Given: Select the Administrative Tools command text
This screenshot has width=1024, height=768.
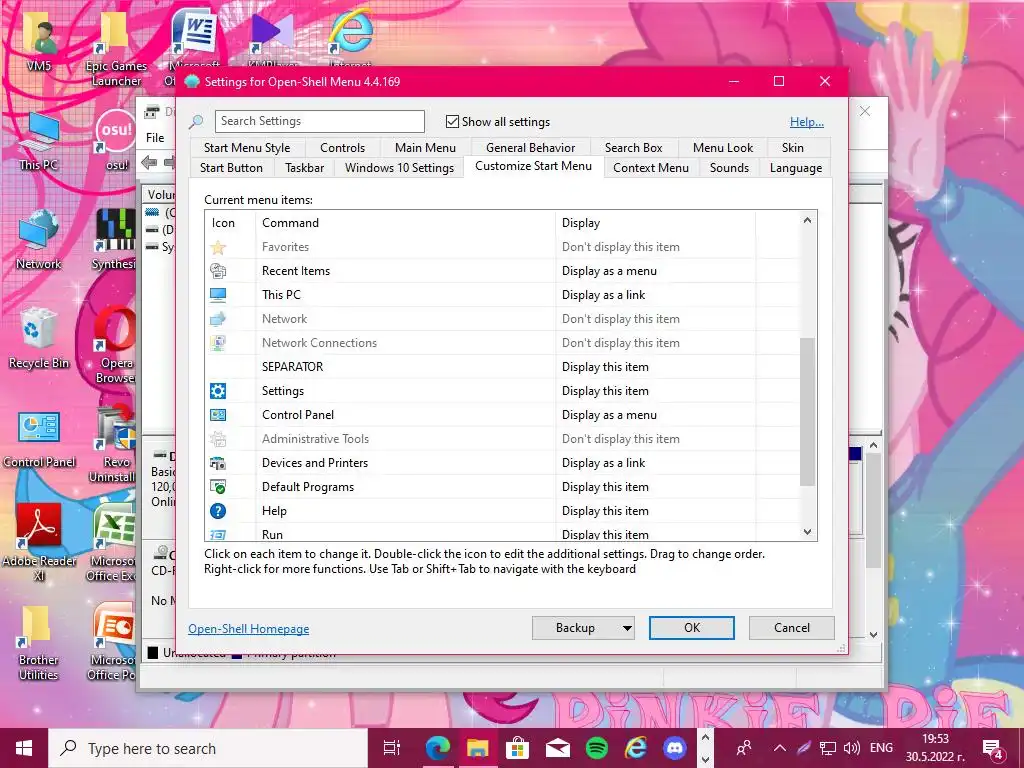Looking at the screenshot, I should (315, 439).
